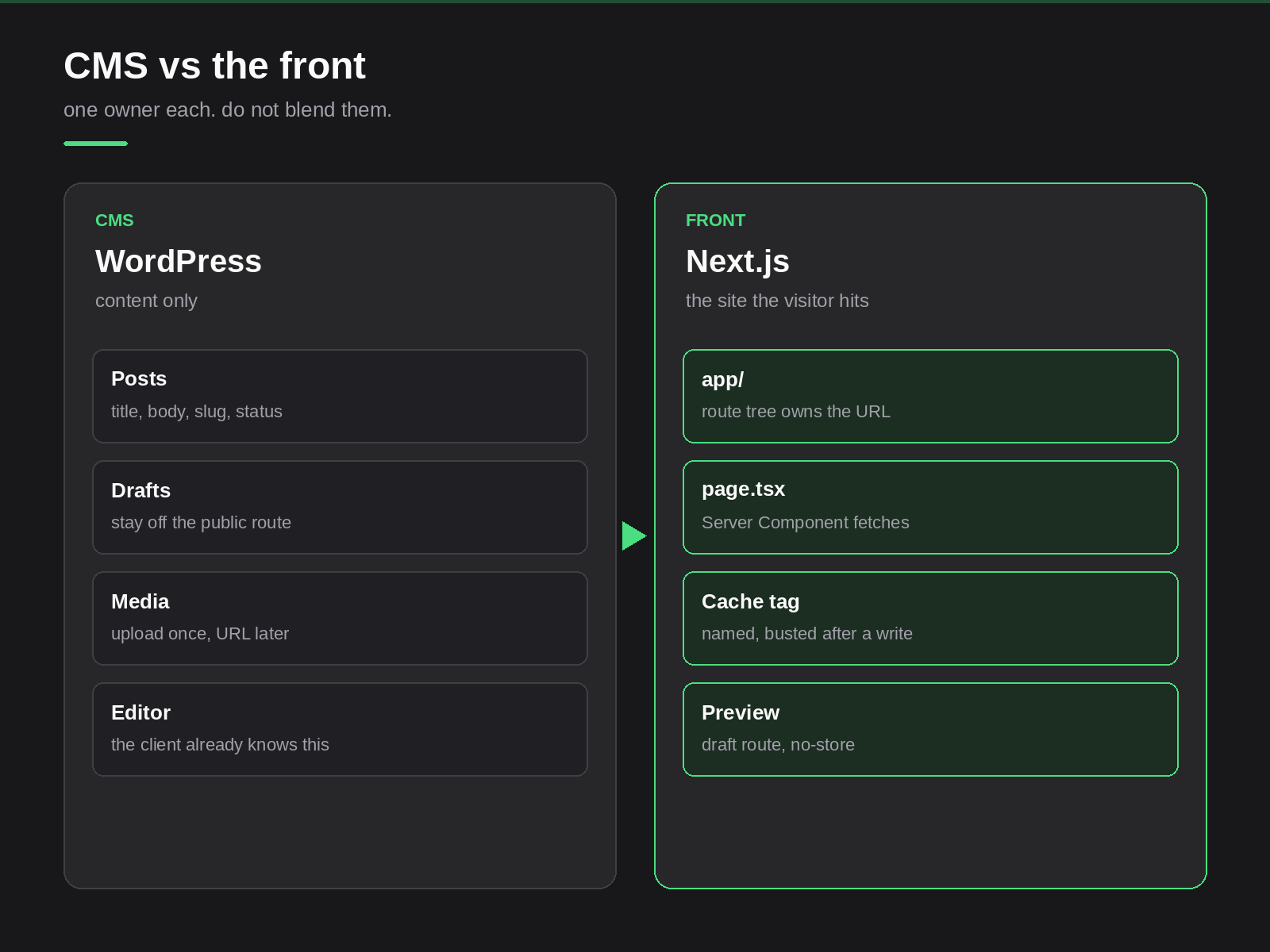Select the "Editor" card title
The height and width of the screenshot is (952, 1270).
click(x=140, y=712)
